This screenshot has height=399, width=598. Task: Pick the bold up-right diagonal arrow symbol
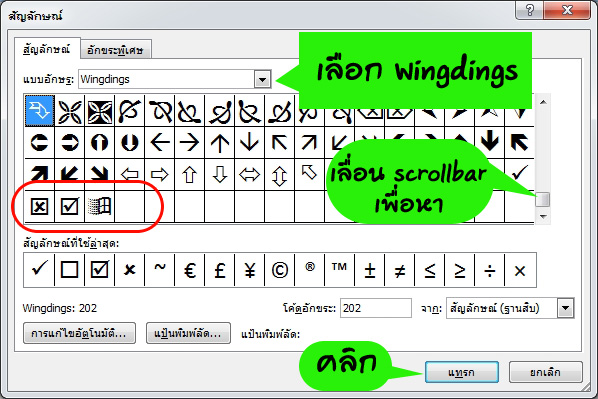[x=40, y=174]
